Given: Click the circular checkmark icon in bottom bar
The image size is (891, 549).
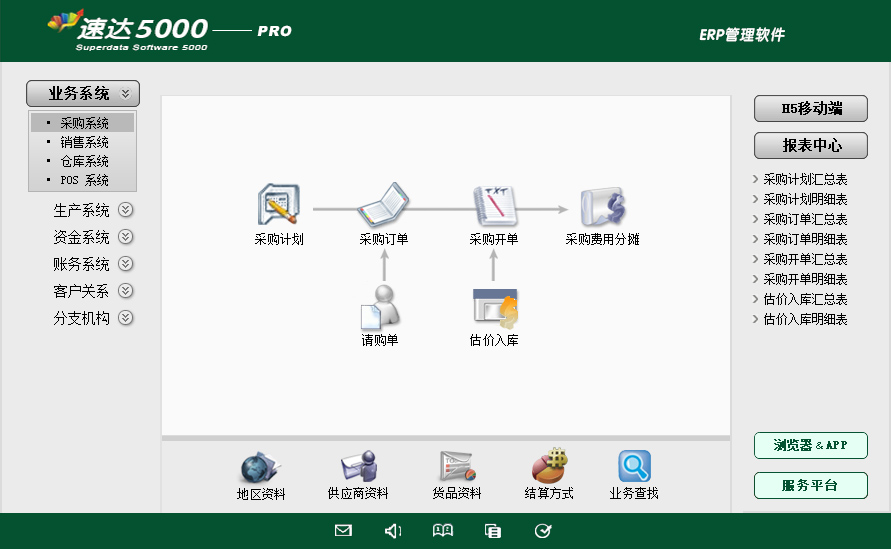Looking at the screenshot, I should (543, 530).
